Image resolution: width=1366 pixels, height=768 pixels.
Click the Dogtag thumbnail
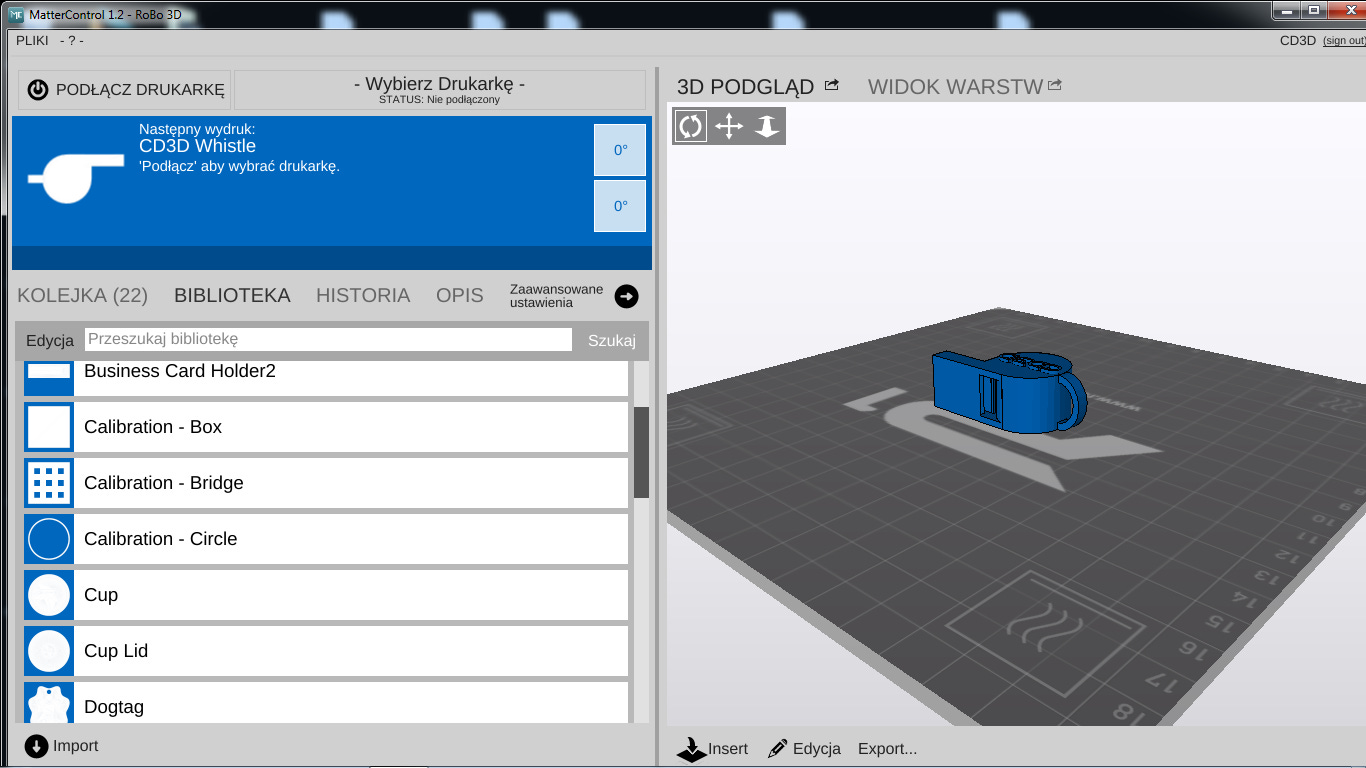point(49,703)
